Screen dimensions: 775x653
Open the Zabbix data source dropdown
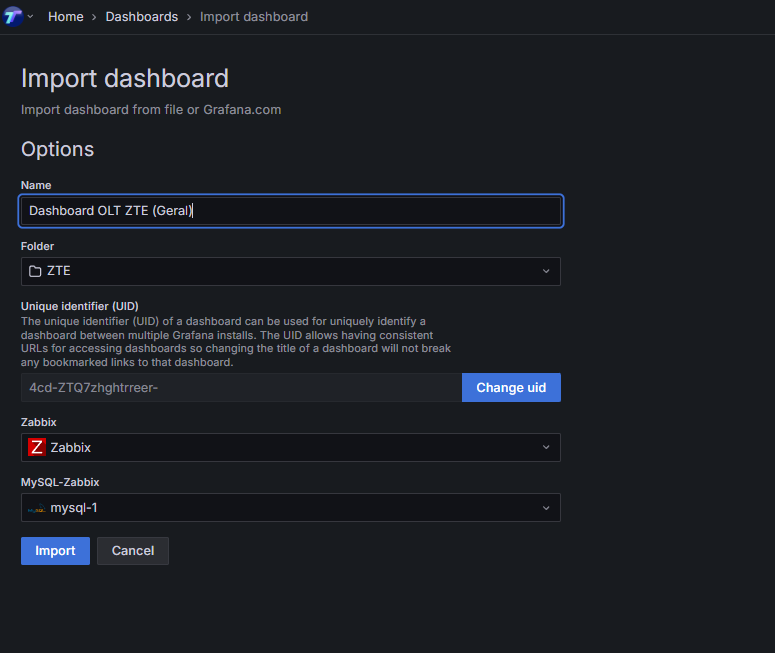tap(291, 447)
